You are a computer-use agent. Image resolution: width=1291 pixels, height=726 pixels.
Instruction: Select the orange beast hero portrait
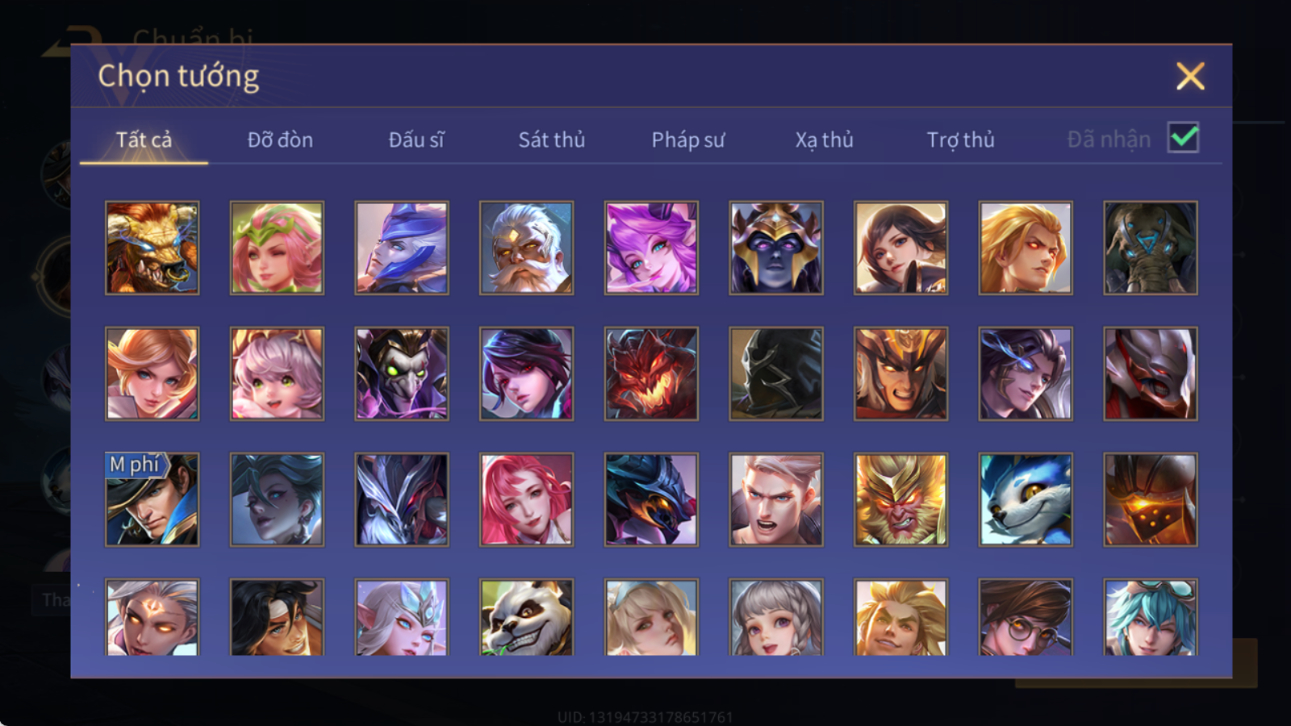click(x=152, y=248)
